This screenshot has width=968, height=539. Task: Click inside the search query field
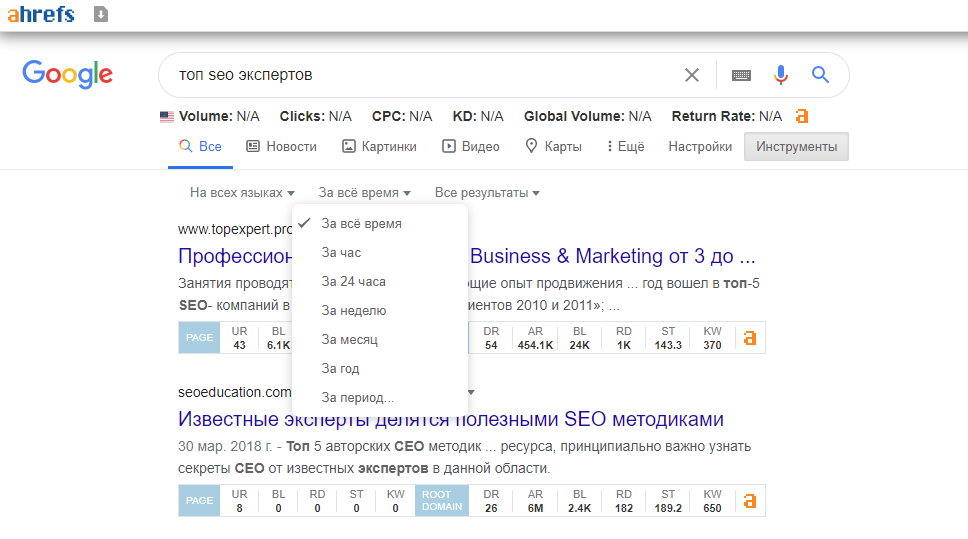point(426,75)
